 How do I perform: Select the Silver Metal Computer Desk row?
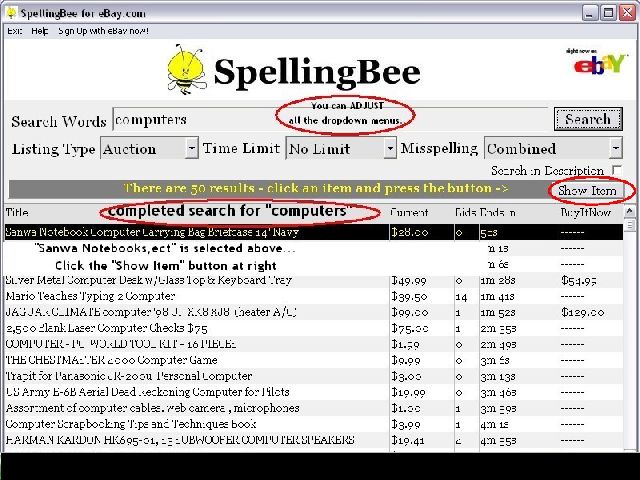pyautogui.click(x=313, y=280)
